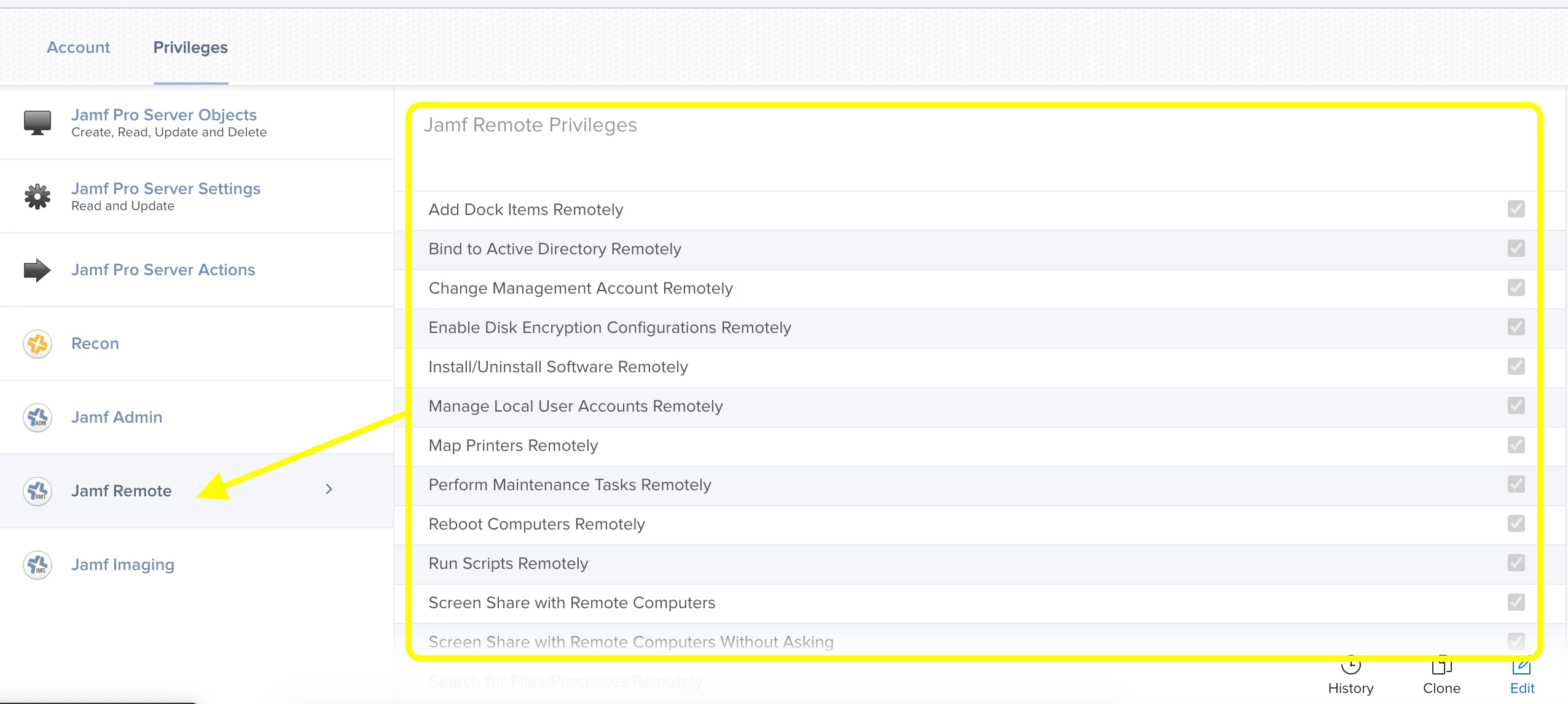Switch to the Account tab

(78, 47)
